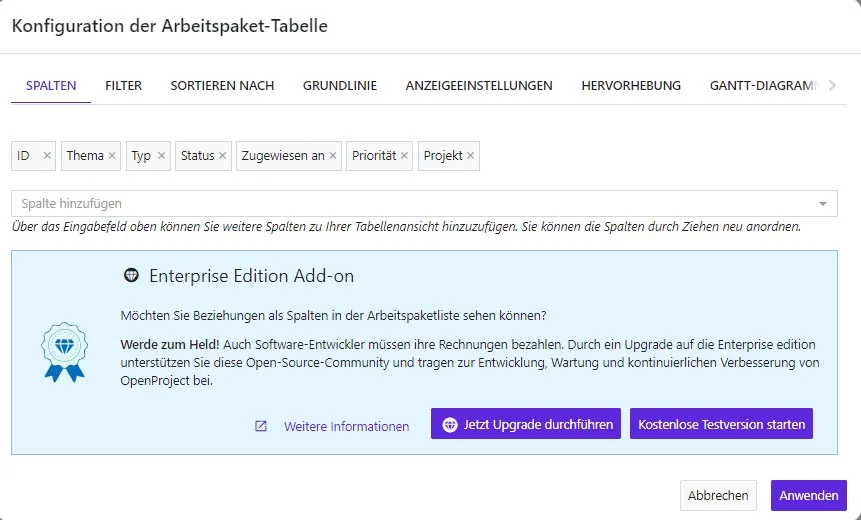Select the Status column chip label
Screen dimensions: 861x520
click(x=198, y=156)
